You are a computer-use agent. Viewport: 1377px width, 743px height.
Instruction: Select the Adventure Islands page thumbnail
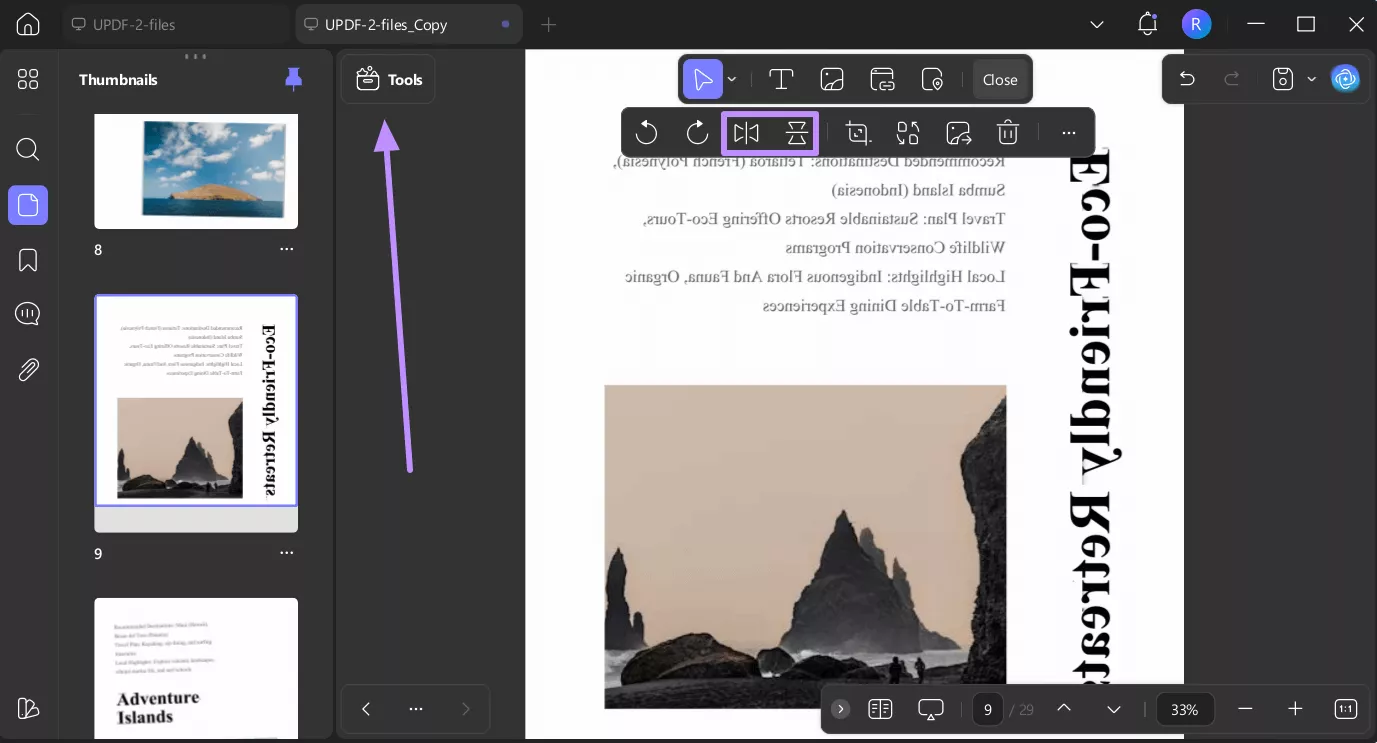click(196, 668)
